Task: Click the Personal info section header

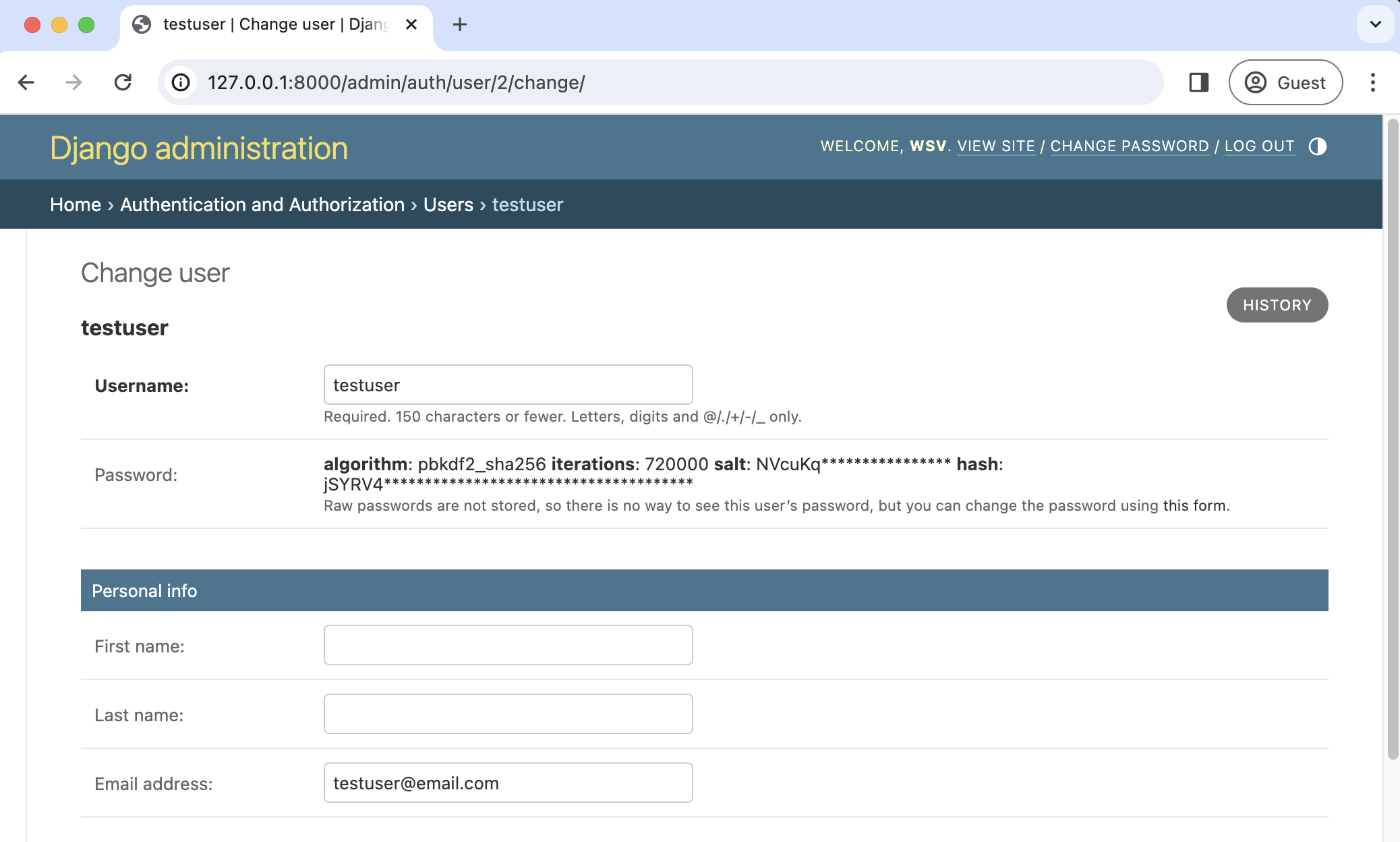Action: pos(704,590)
